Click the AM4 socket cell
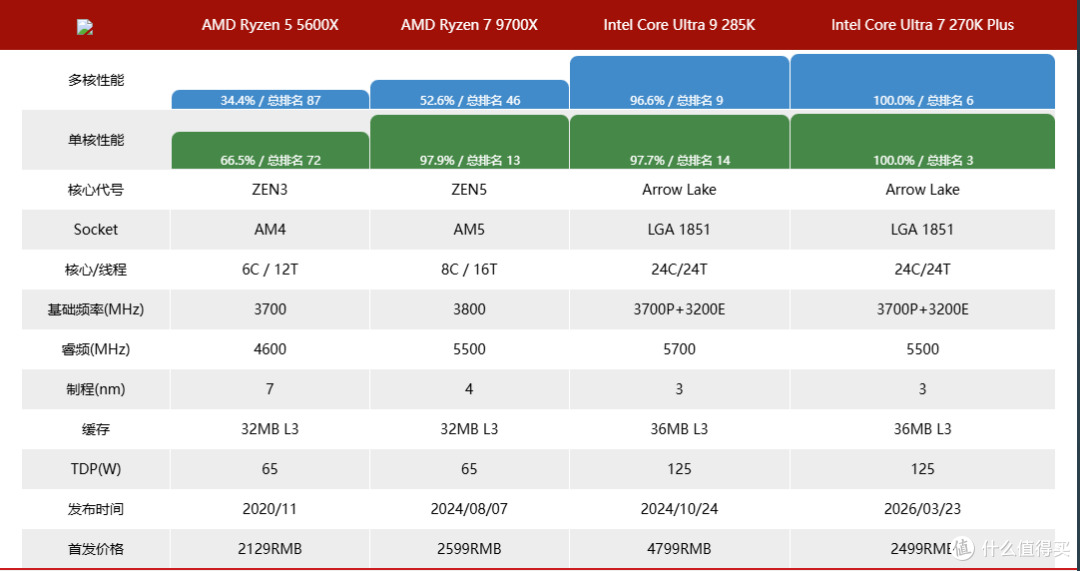Image resolution: width=1080 pixels, height=571 pixels. (270, 229)
